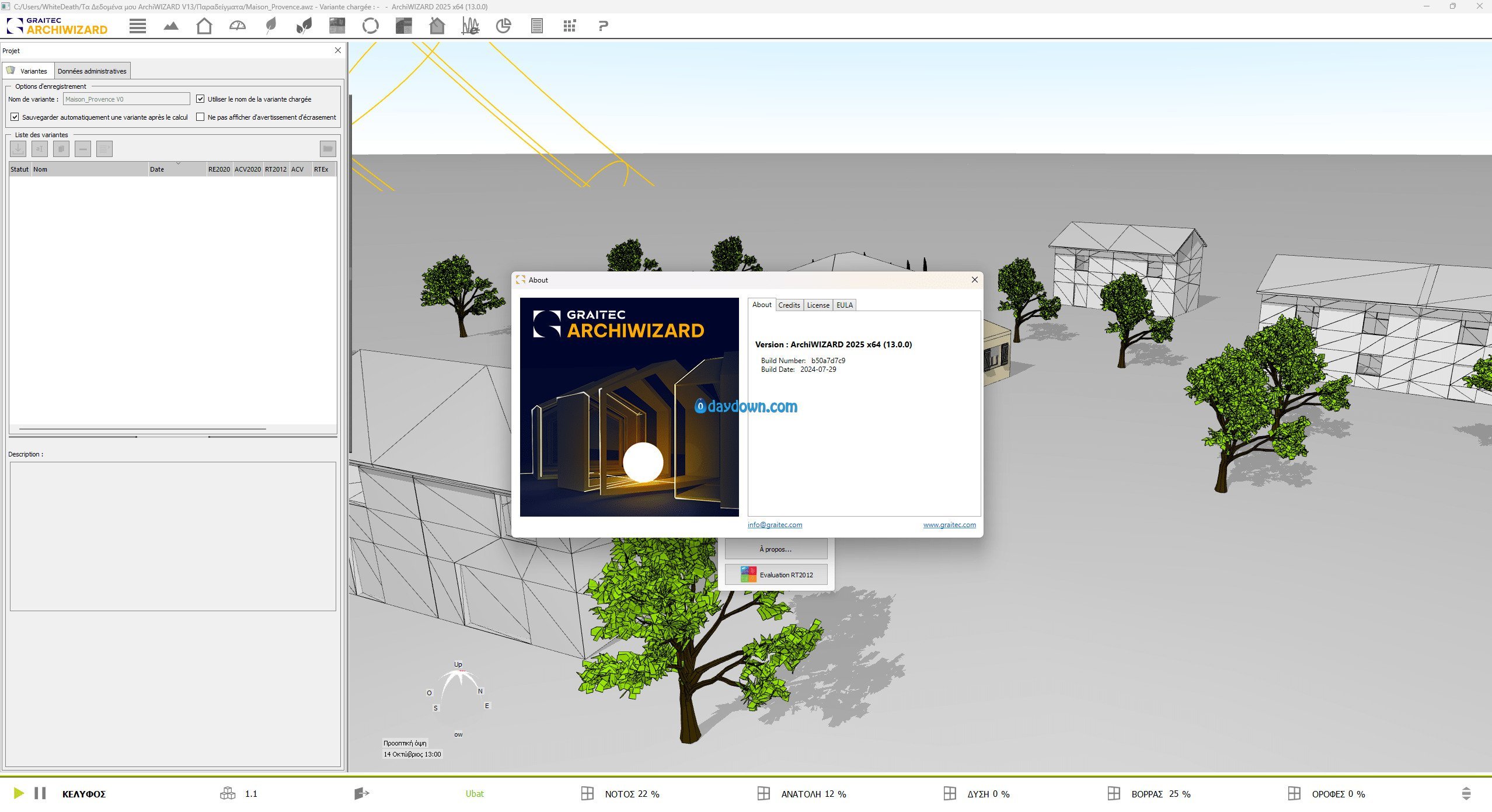This screenshot has height=812, width=1492.
Task: Sort variants by Date column
Action: click(x=177, y=169)
